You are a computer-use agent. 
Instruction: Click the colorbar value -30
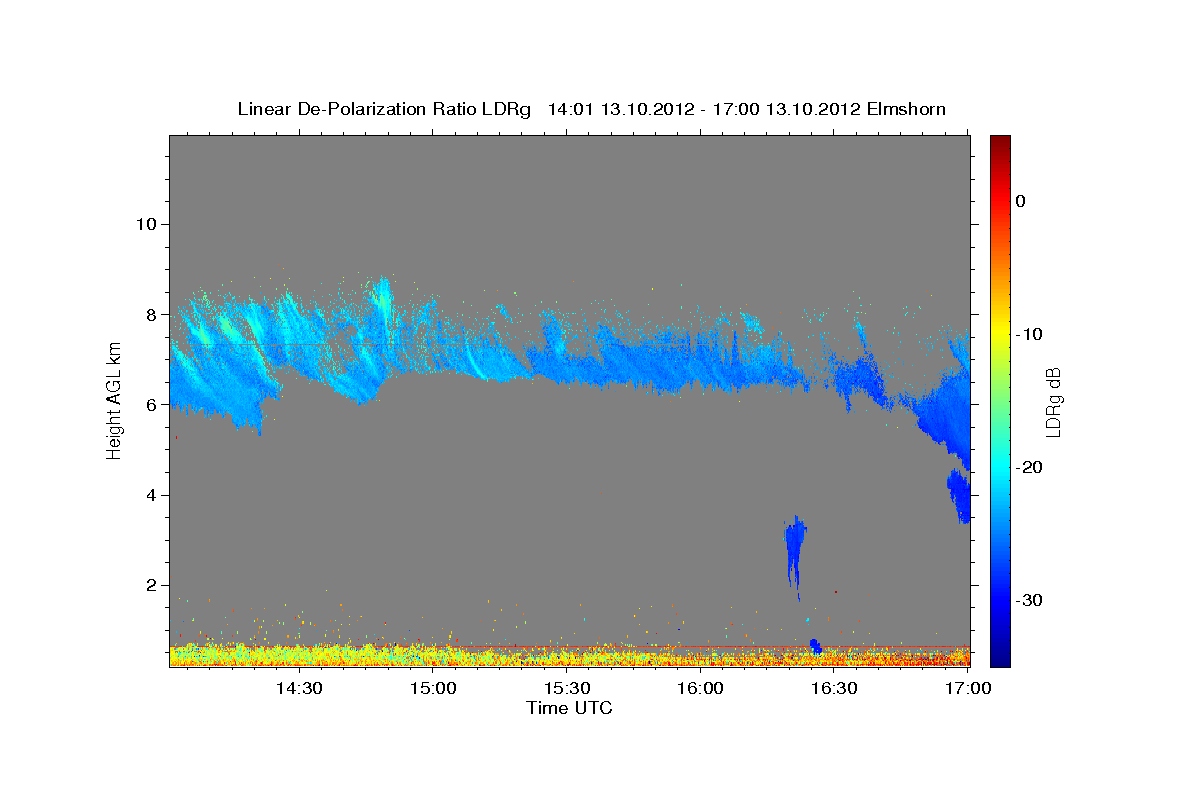[1029, 600]
